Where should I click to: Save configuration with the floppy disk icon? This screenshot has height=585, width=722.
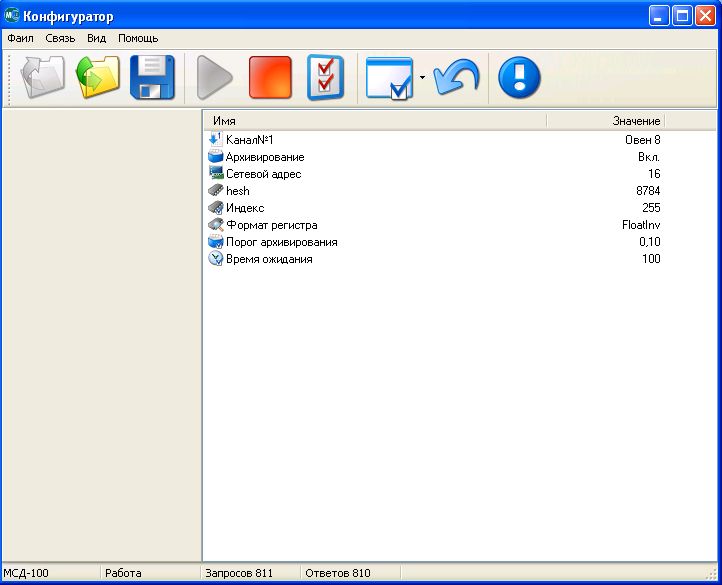pos(152,77)
